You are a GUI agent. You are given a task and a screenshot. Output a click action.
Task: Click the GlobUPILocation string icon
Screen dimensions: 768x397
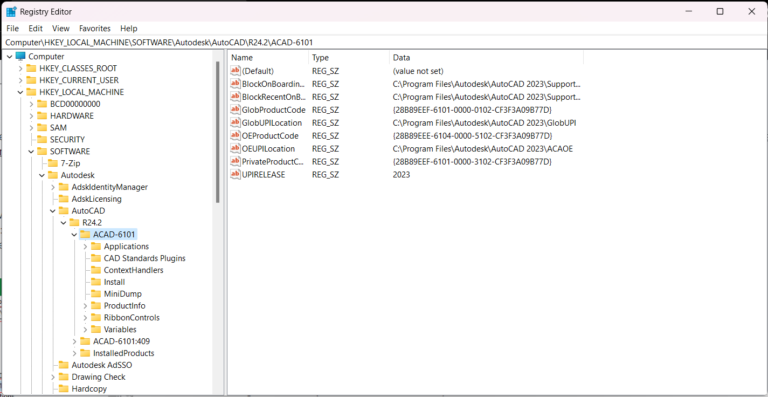click(236, 123)
